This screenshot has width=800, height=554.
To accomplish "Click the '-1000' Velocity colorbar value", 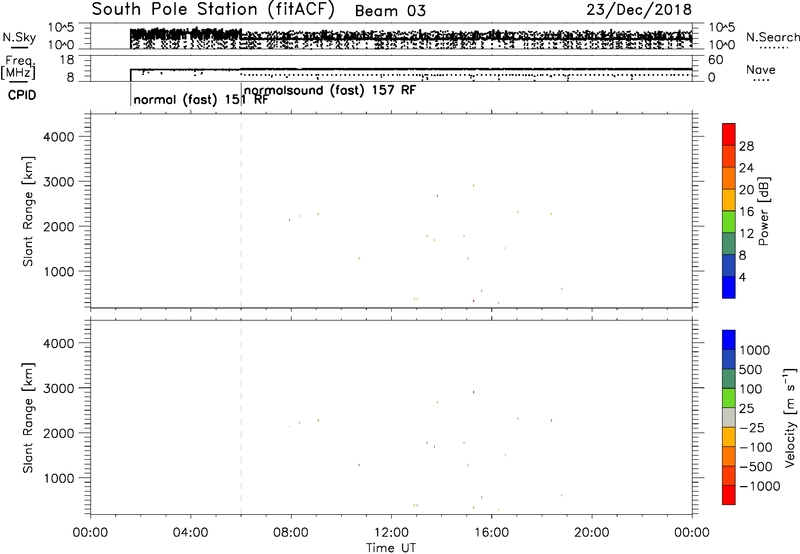I will [759, 486].
